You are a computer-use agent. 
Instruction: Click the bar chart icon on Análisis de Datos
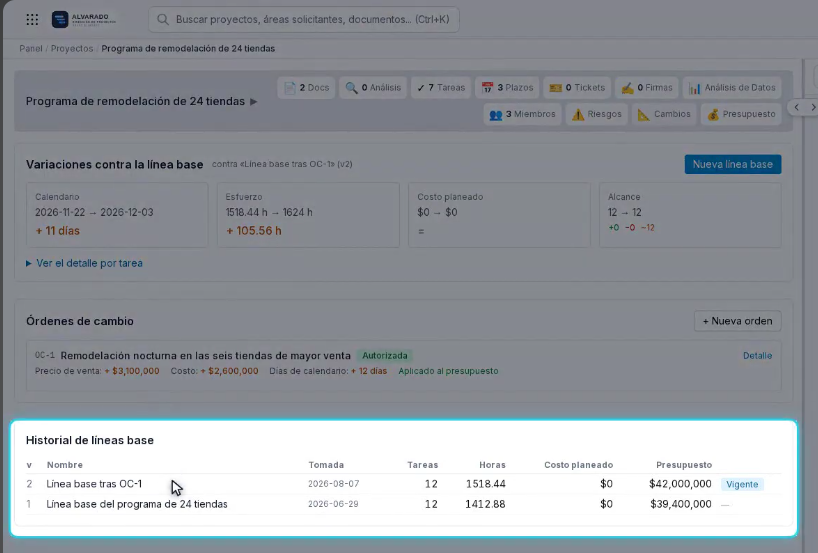coord(694,88)
